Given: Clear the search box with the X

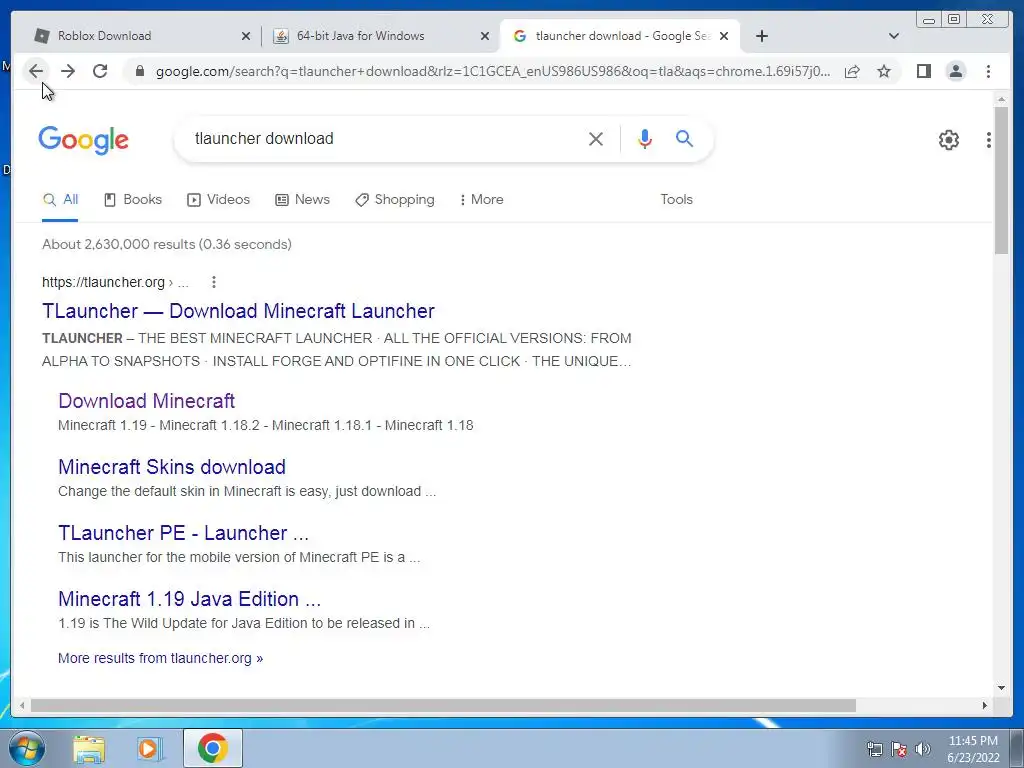Looking at the screenshot, I should click(x=596, y=138).
